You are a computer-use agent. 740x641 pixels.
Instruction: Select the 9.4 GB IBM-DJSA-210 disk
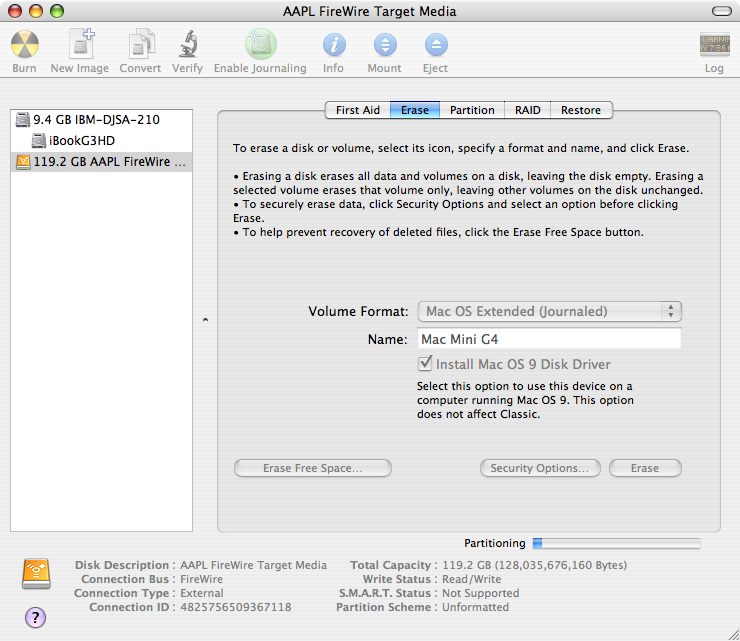tap(101, 119)
